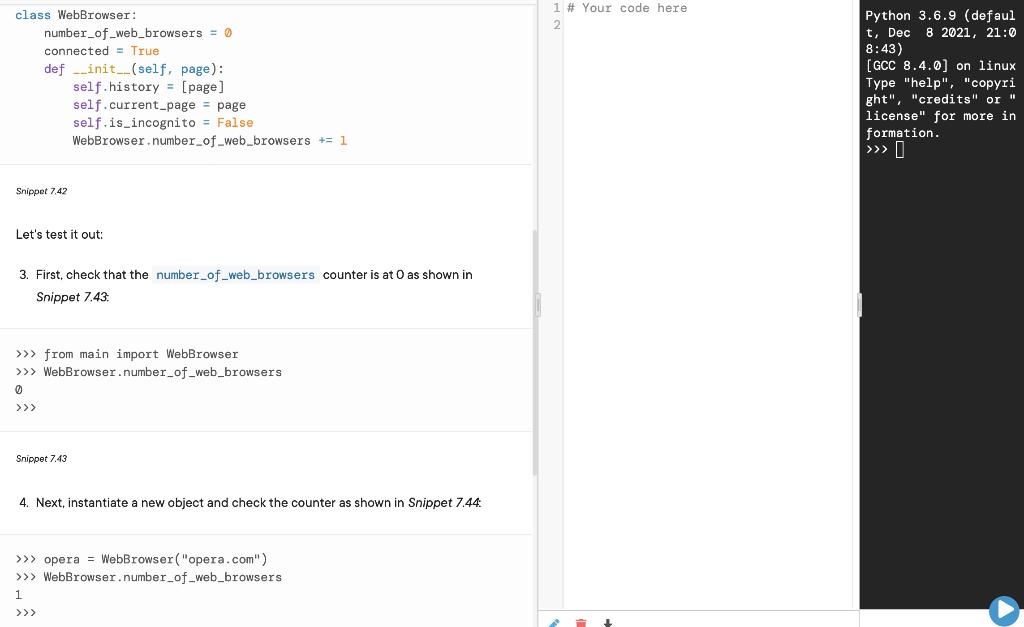Click the blue pencil edit icon
The image size is (1024, 627).
[553, 623]
